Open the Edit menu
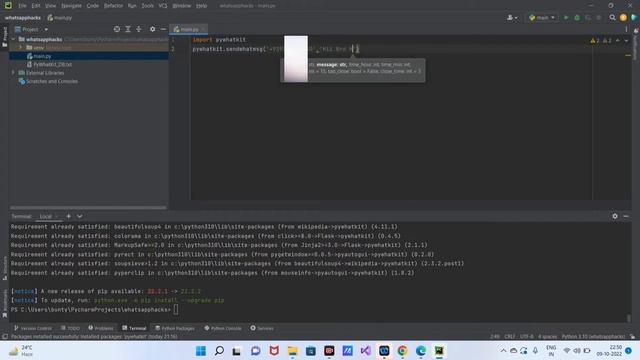 click(36, 6)
